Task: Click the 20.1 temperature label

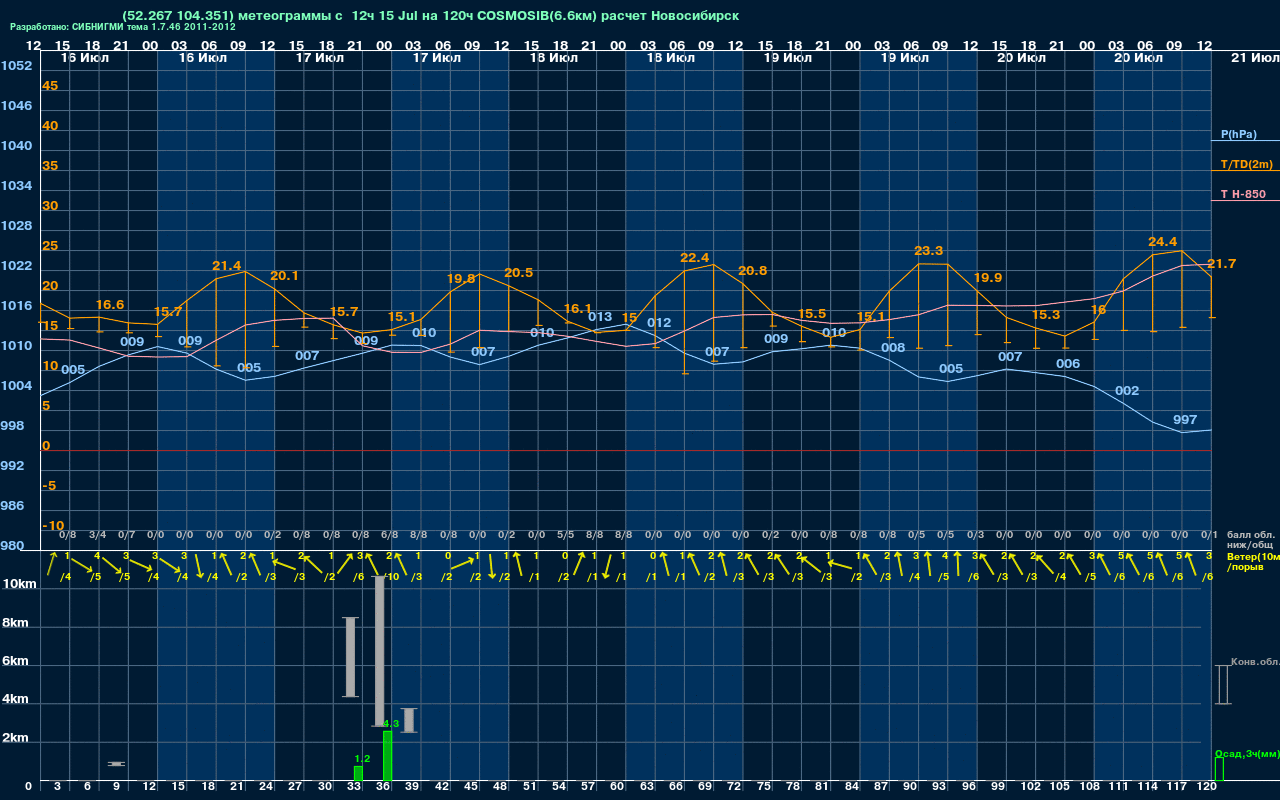Action: pyautogui.click(x=284, y=276)
